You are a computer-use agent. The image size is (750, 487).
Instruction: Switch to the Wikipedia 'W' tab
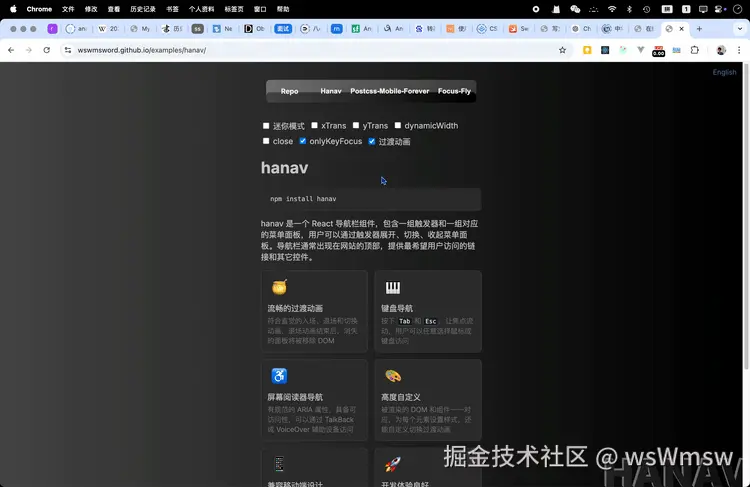click(x=109, y=29)
